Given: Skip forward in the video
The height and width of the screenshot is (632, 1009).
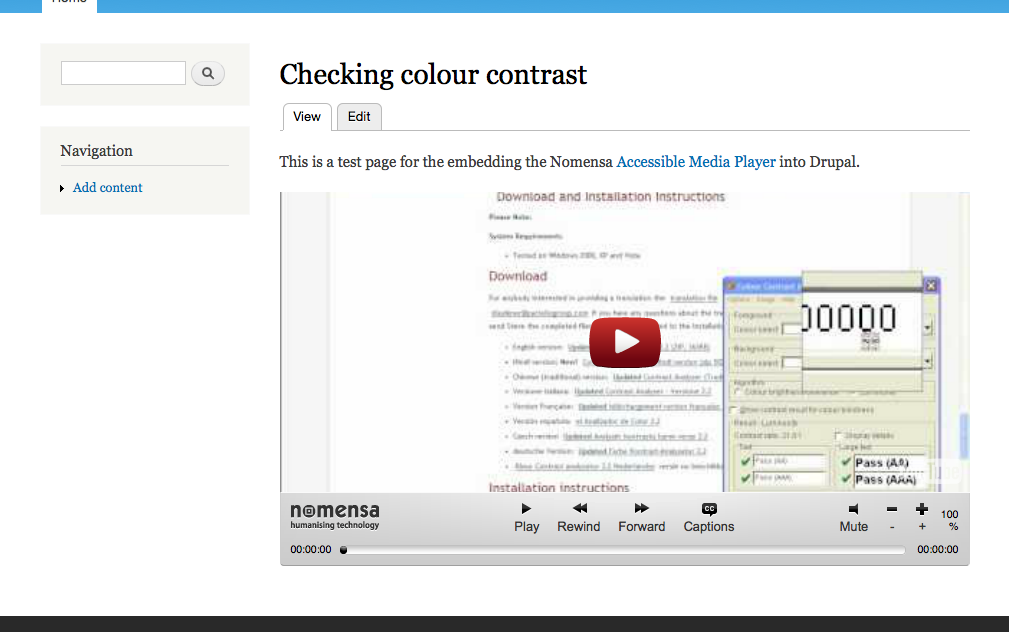Looking at the screenshot, I should pos(642,517).
